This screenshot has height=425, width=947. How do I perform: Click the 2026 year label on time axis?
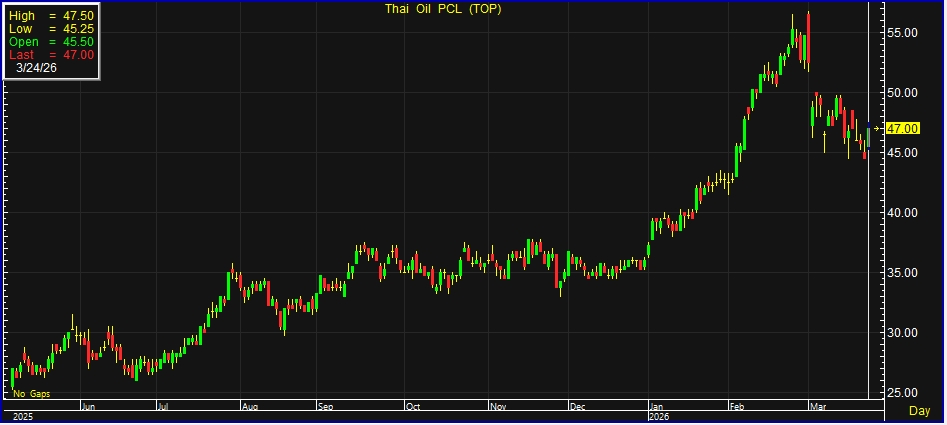pyautogui.click(x=659, y=416)
